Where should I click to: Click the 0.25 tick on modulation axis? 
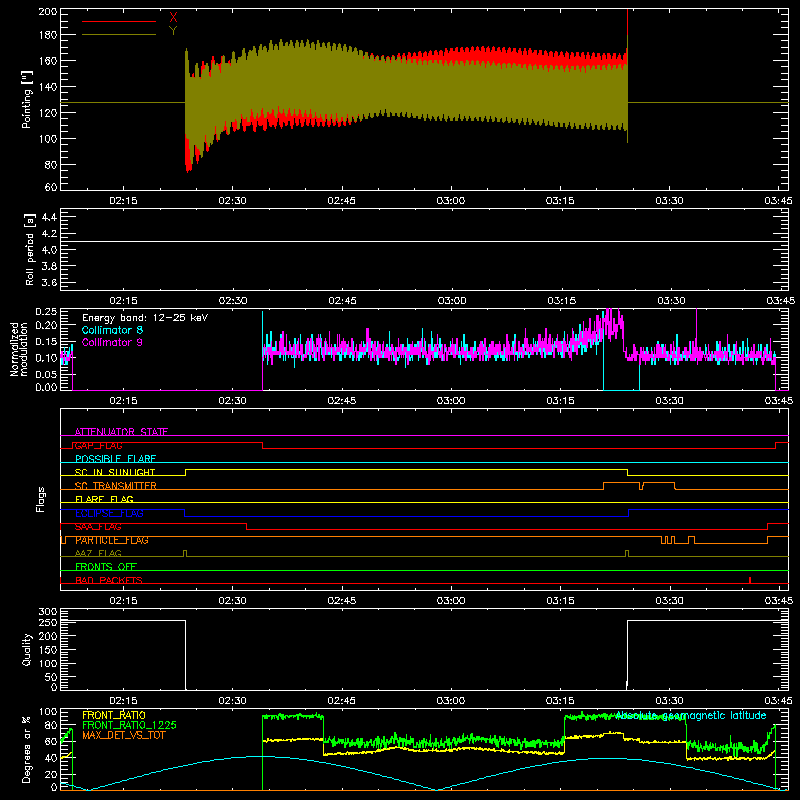click(x=47, y=311)
